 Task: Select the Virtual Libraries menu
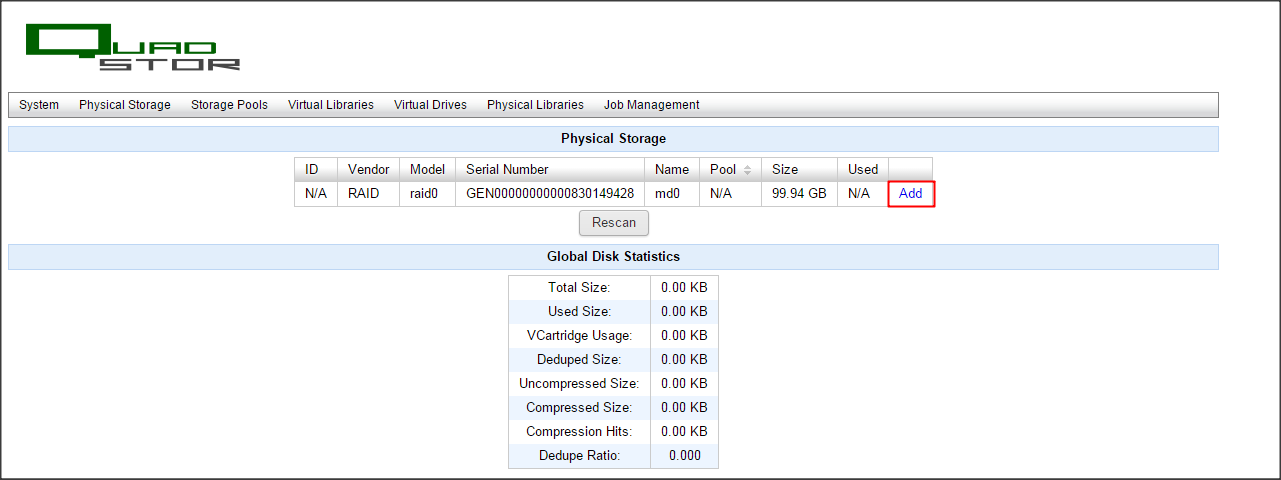(x=331, y=105)
